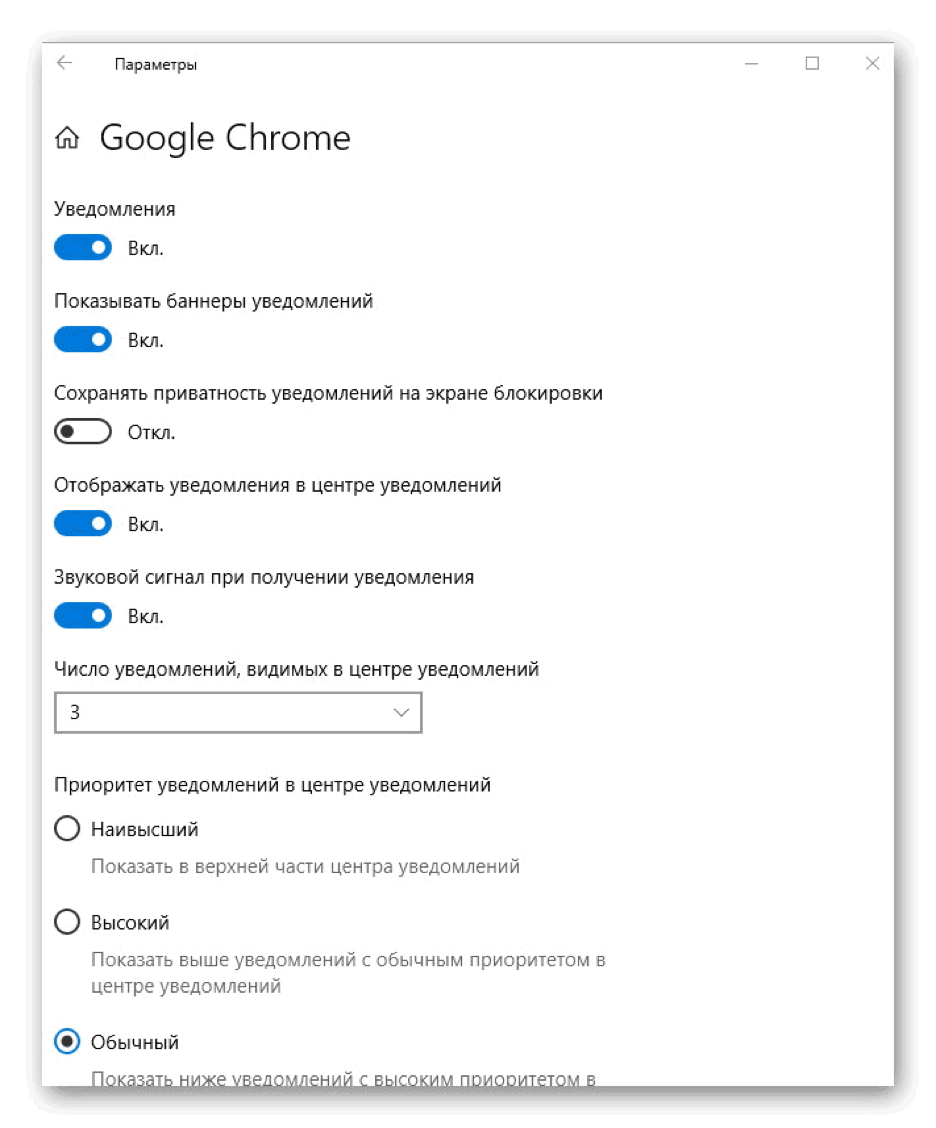Select the Обычный priority radio button
Screen dimensions: 936x1128
(67, 1042)
